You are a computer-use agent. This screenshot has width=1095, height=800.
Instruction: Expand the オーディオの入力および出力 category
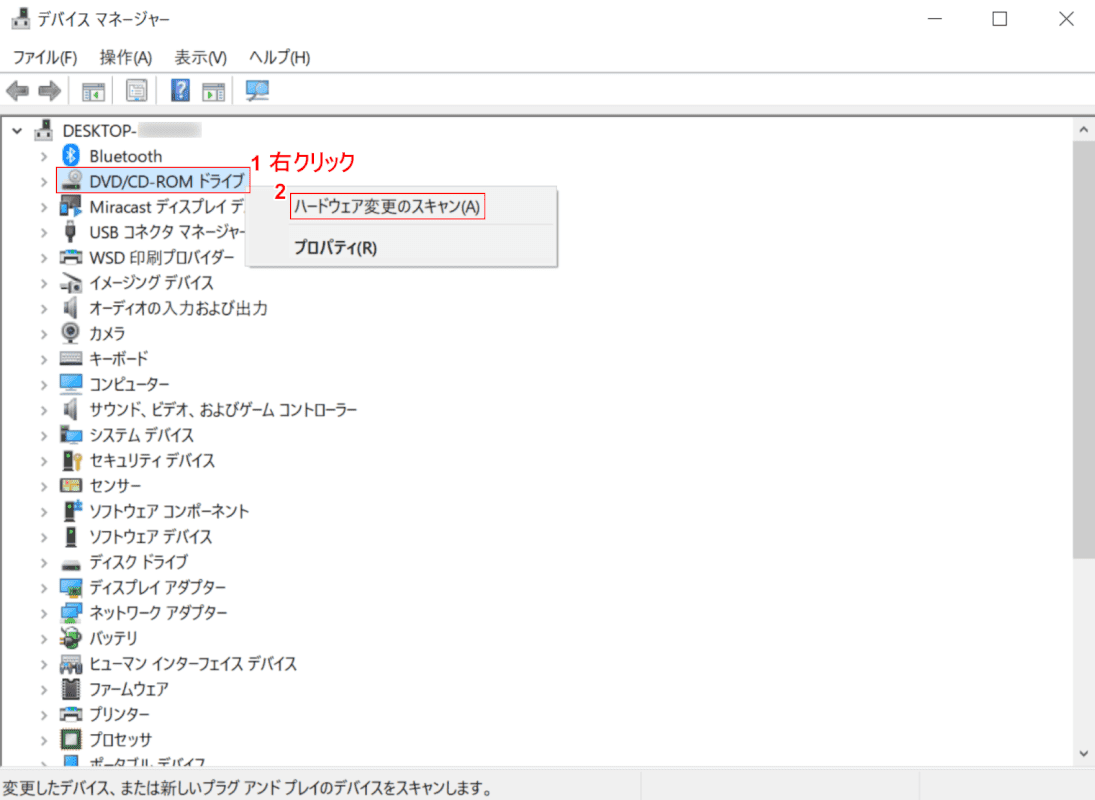[44, 309]
